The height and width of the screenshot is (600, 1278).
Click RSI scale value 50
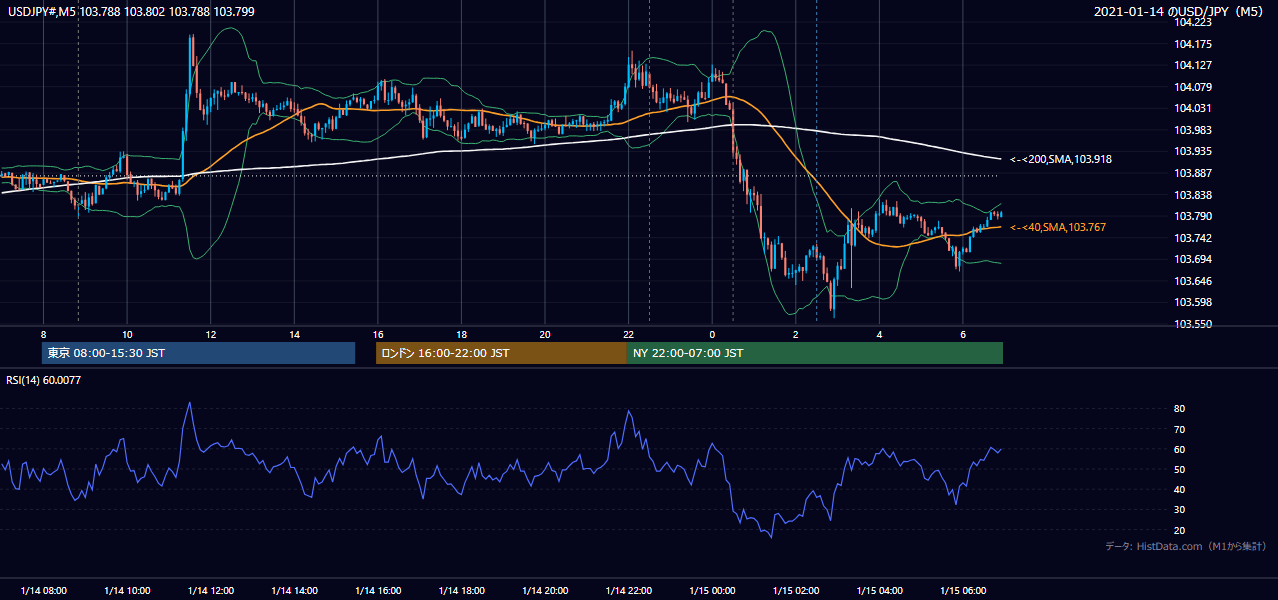tap(1180, 469)
